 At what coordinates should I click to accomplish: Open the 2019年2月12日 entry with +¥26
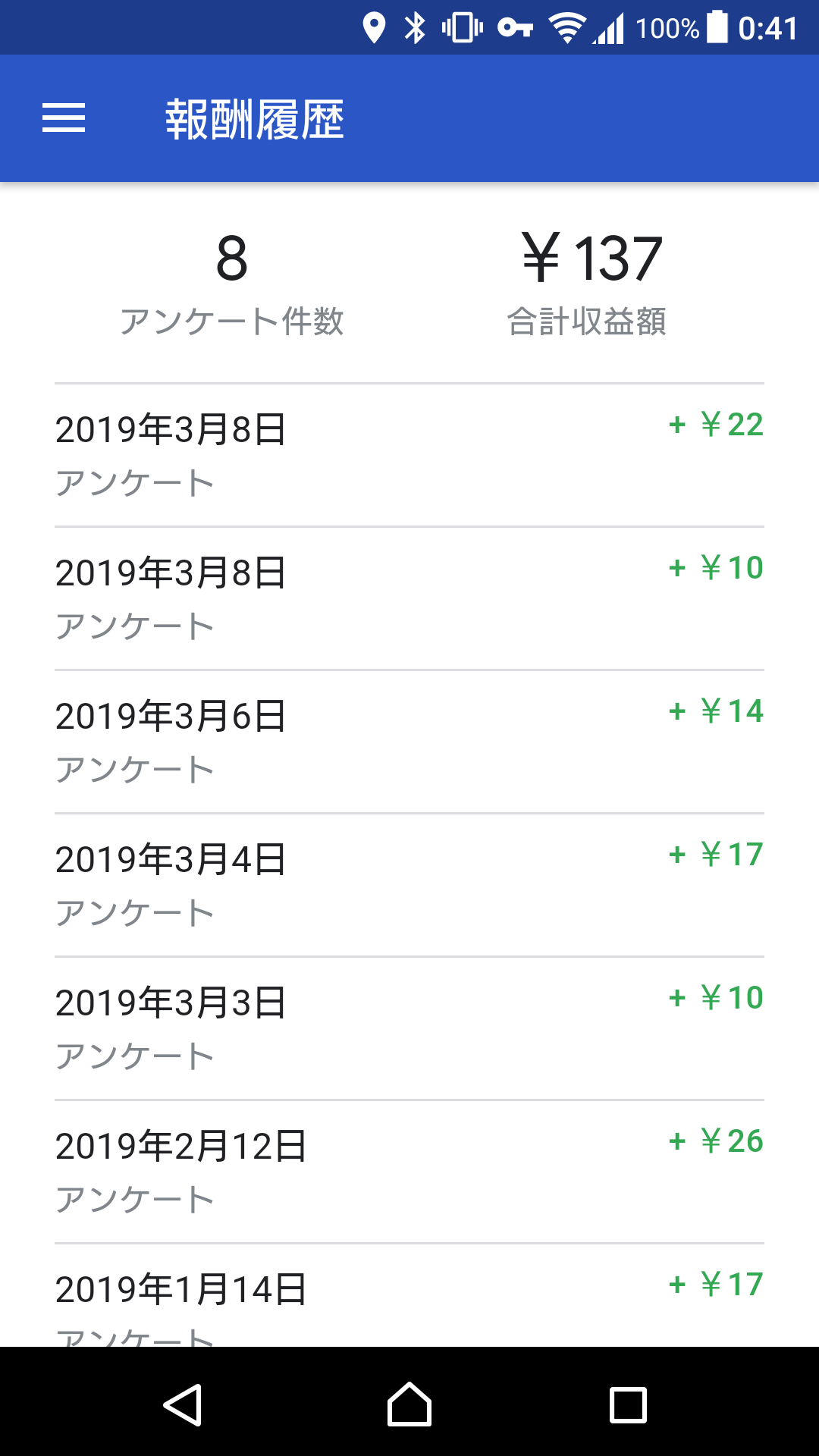(409, 1172)
